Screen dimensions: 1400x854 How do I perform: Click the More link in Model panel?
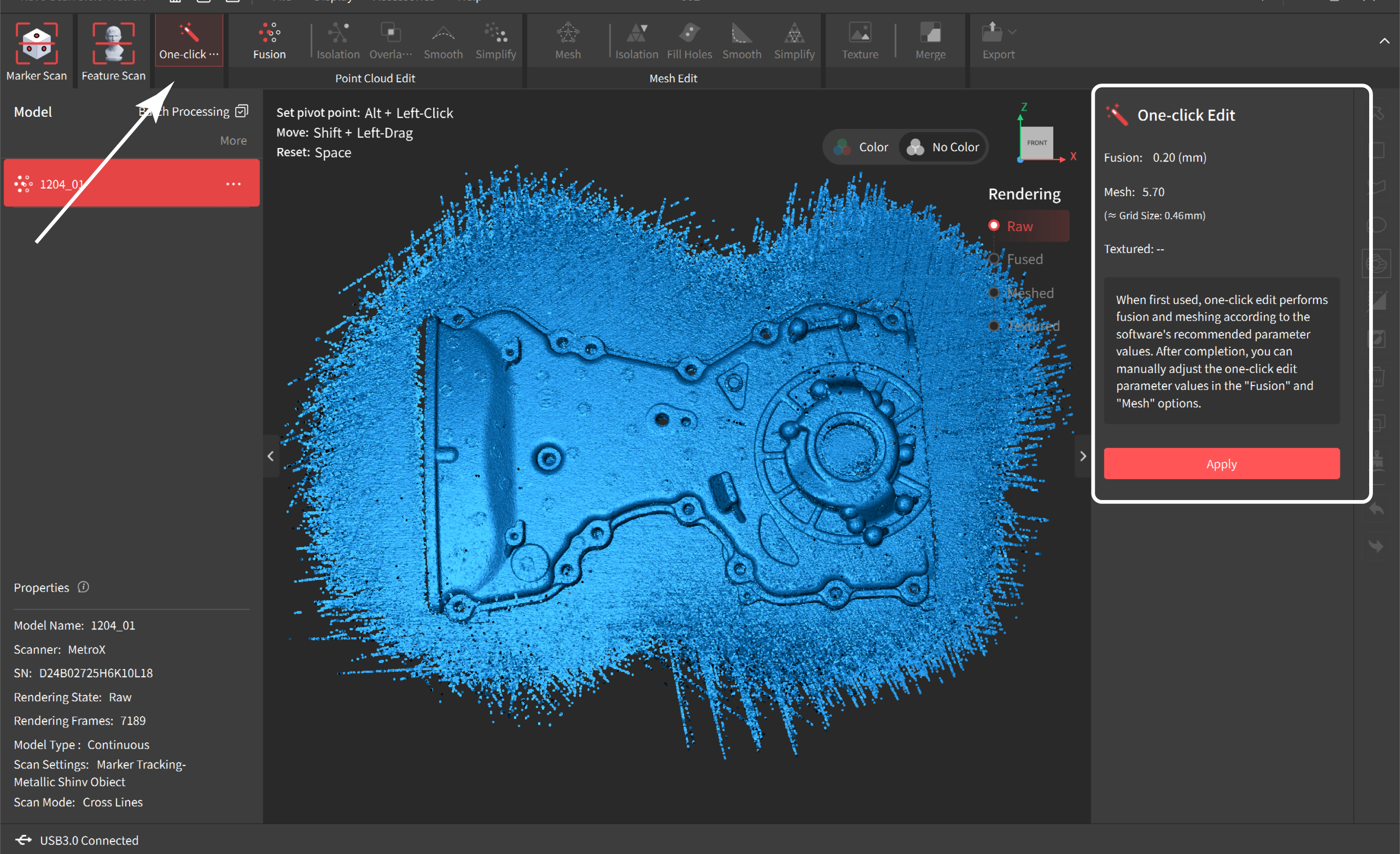pos(233,141)
